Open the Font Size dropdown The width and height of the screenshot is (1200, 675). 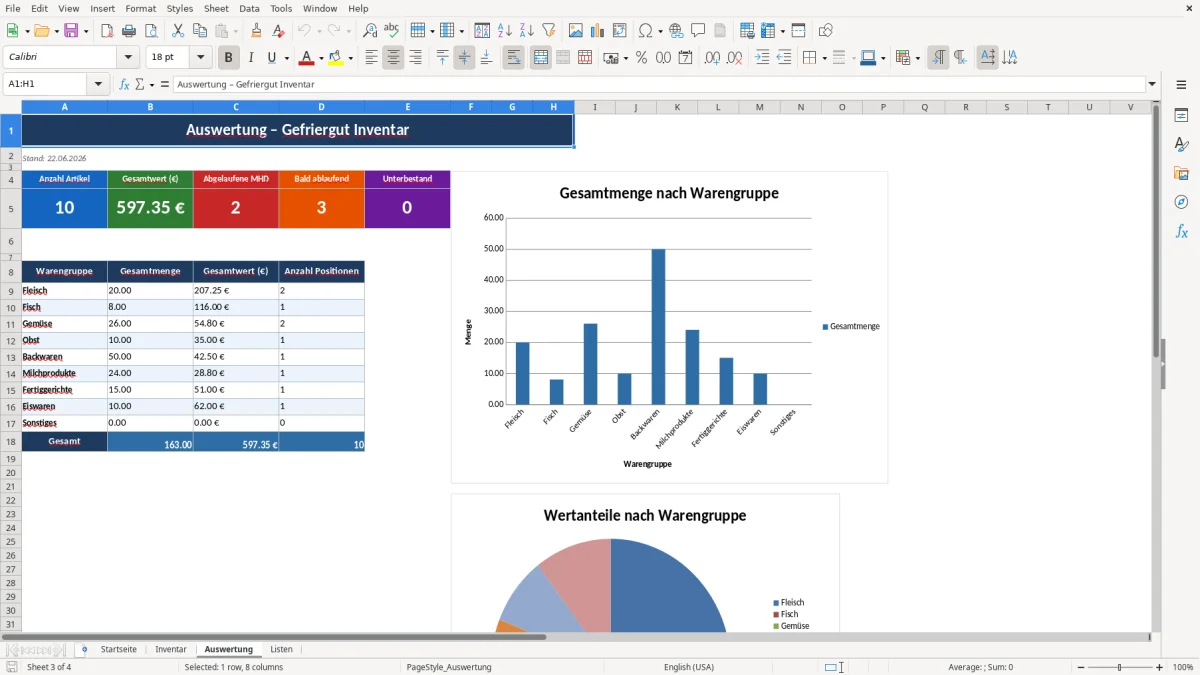tap(200, 58)
